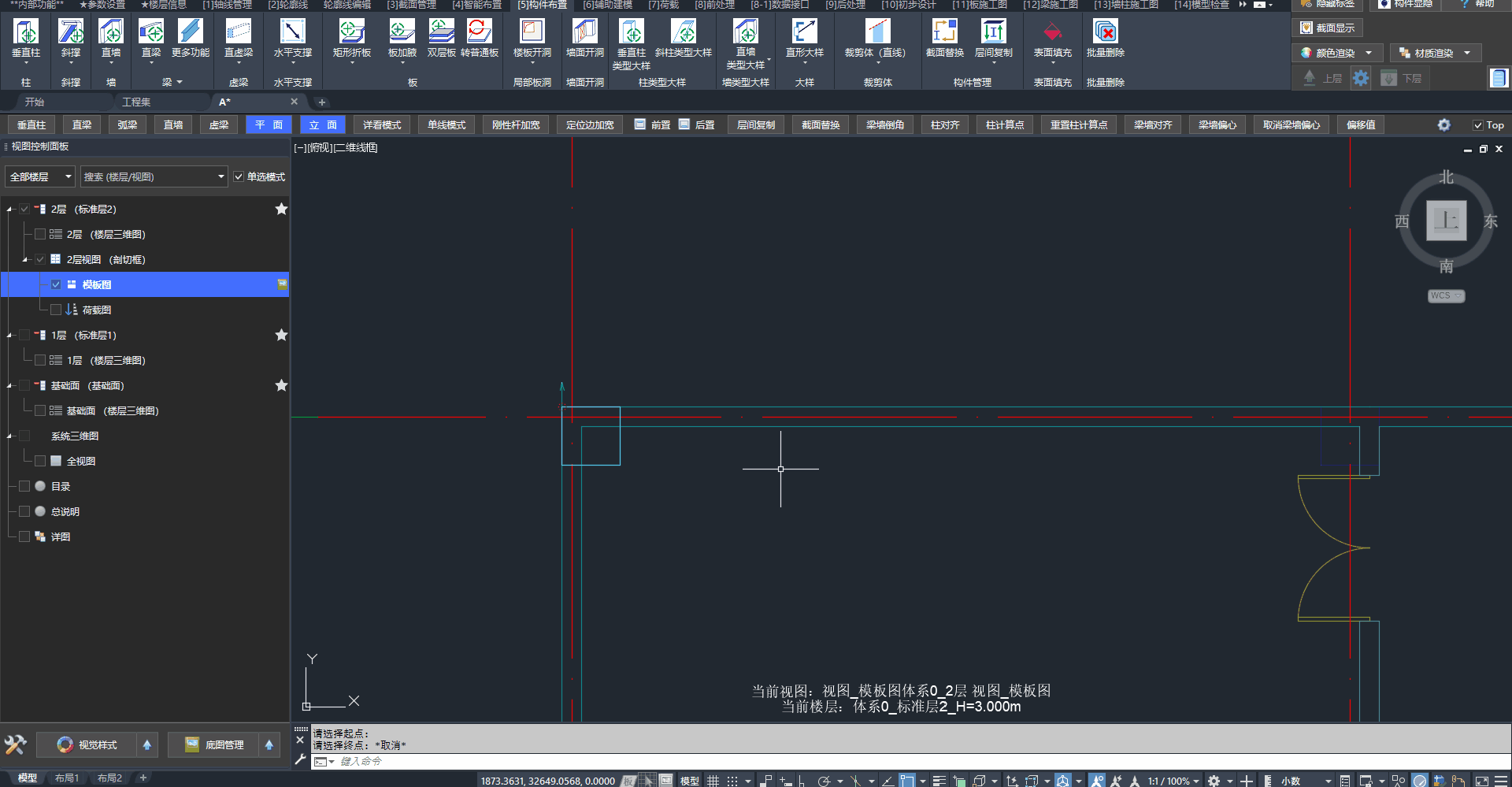Toggle the Top checkbox in the toolbar
Image resolution: width=1512 pixels, height=787 pixels.
tap(1478, 125)
